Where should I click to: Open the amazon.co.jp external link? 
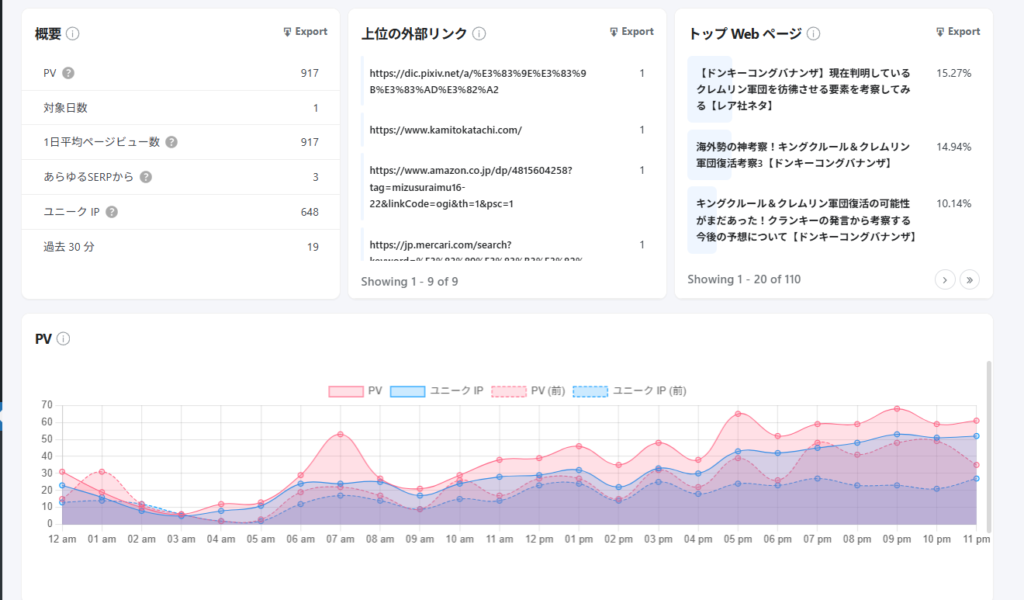[x=471, y=187]
